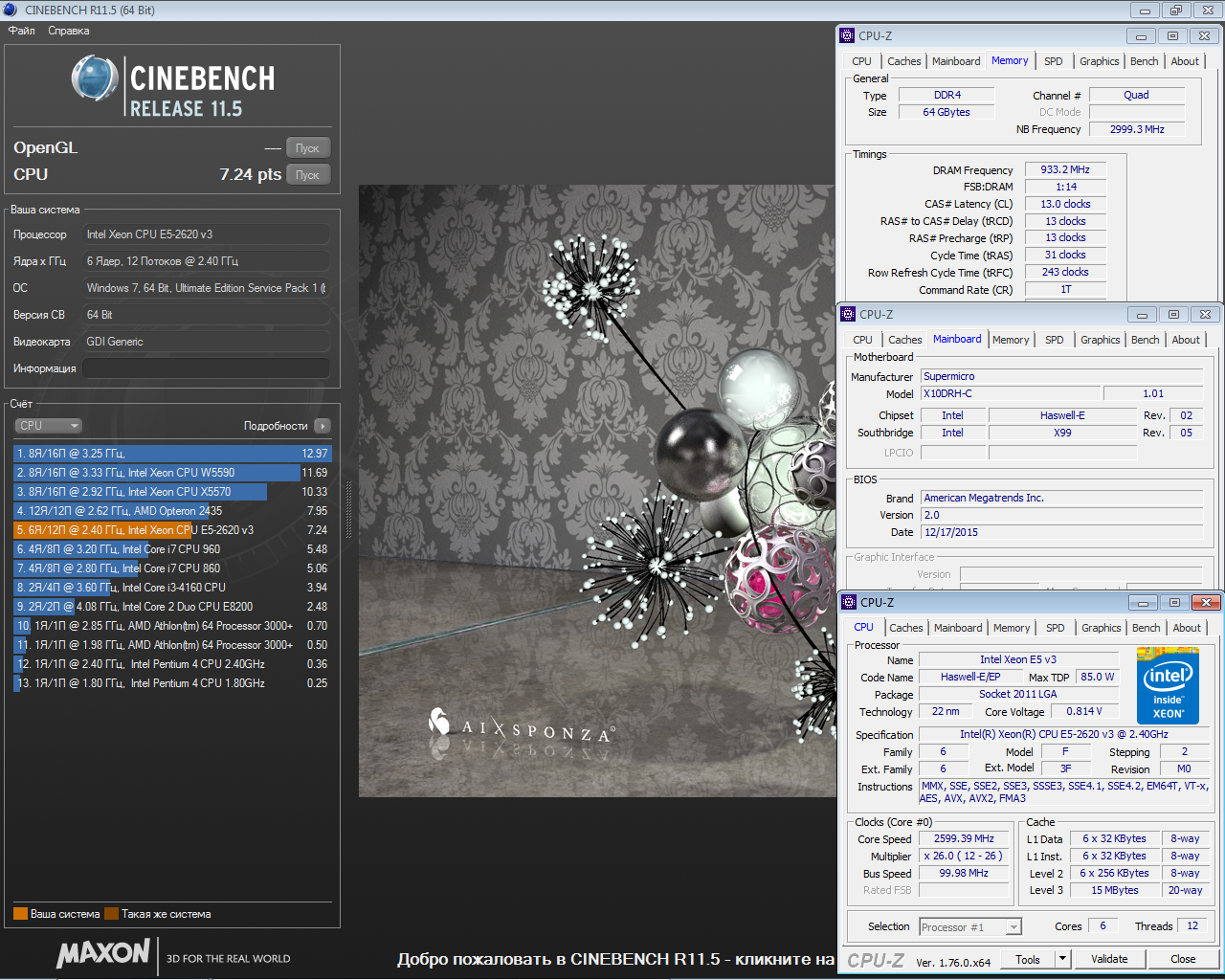This screenshot has height=980, width=1225.
Task: Select ranking row Intel Xeon CPU W5590
Action: 172,473
